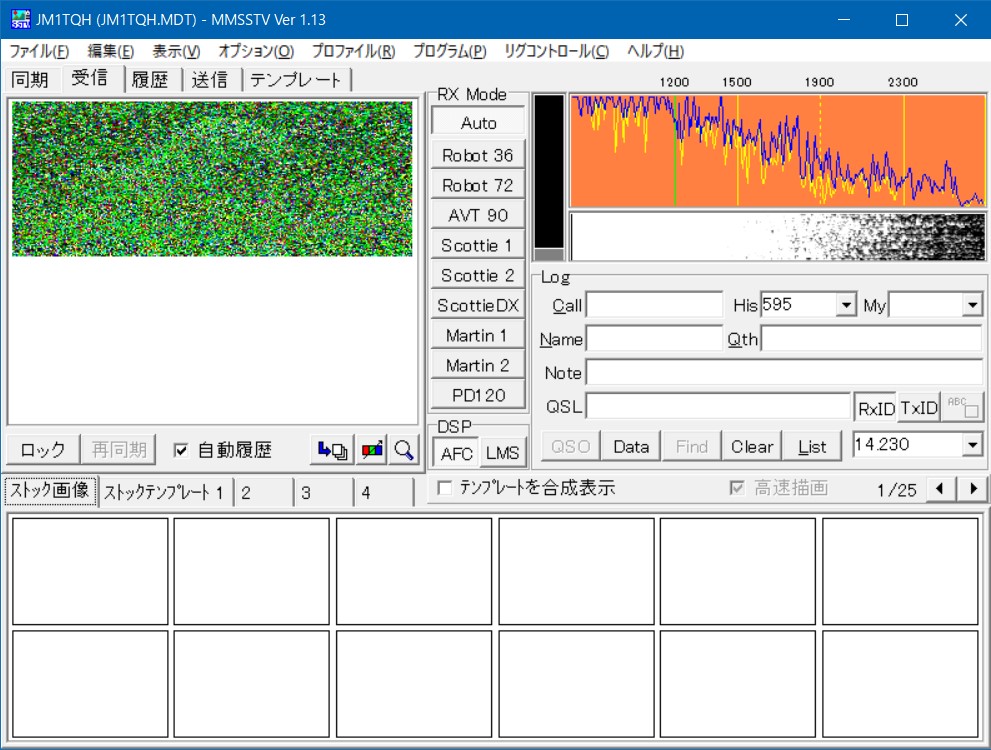Open 編集(E) menu
This screenshot has width=991, height=750.
(111, 51)
